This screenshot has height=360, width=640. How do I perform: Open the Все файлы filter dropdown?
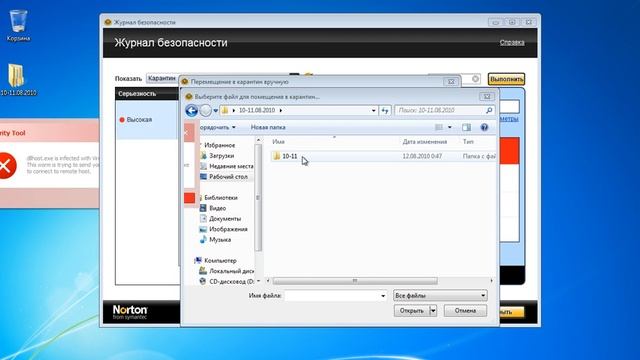440,296
